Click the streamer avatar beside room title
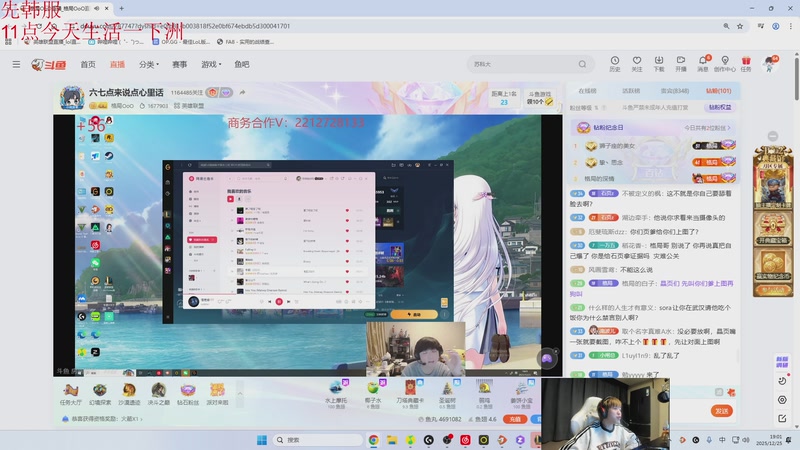800x450 pixels. [x=72, y=98]
